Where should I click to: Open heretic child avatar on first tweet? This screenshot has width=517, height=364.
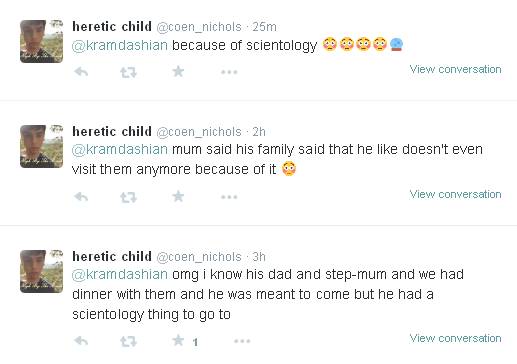click(41, 41)
